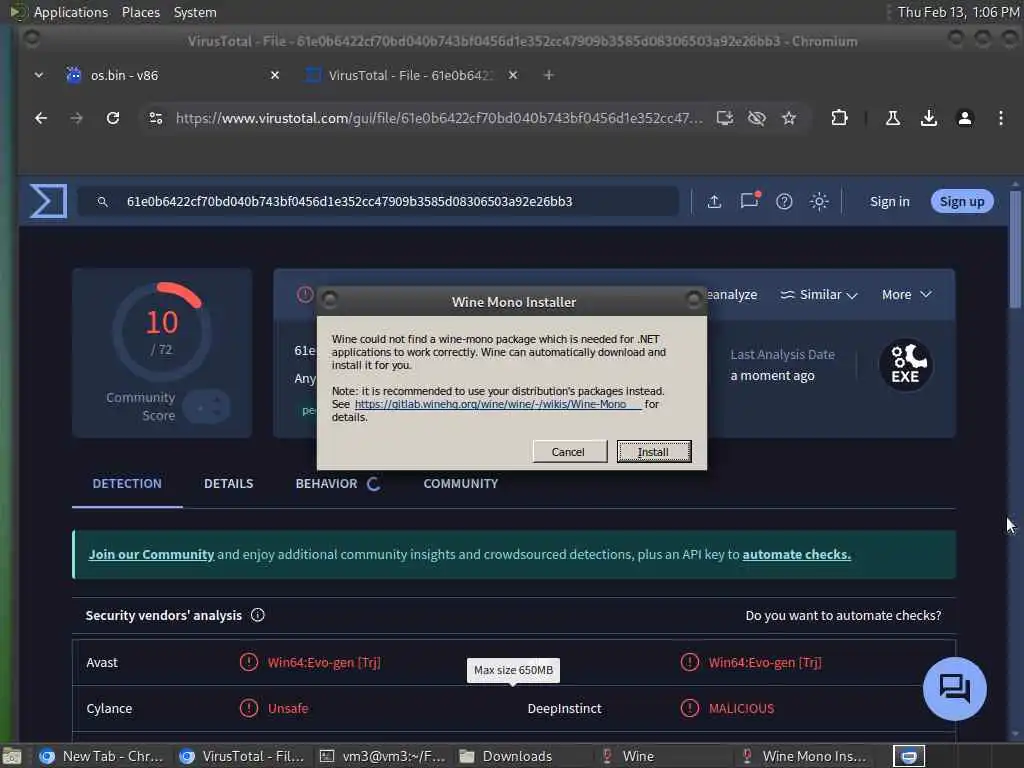Image resolution: width=1024 pixels, height=768 pixels.
Task: Click the VirusTotal sigma logo
Action: coord(48,201)
